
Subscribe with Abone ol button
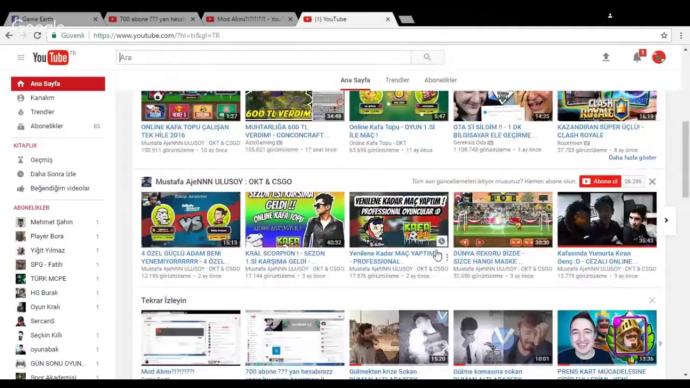[x=600, y=181]
